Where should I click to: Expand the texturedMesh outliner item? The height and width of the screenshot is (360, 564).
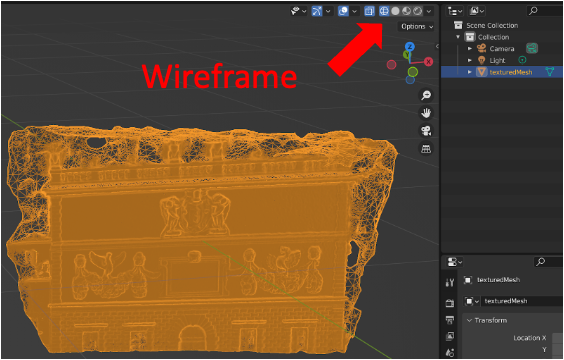pyautogui.click(x=469, y=72)
